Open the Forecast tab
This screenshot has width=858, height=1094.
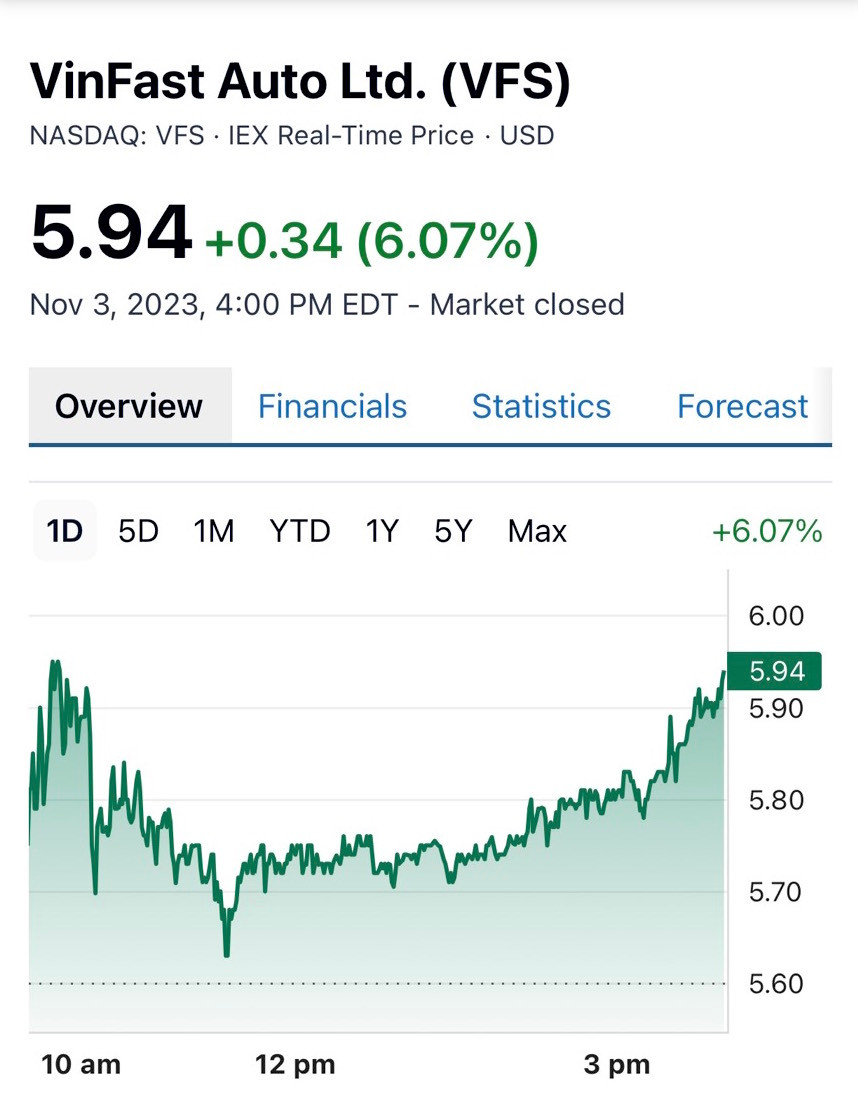[742, 406]
